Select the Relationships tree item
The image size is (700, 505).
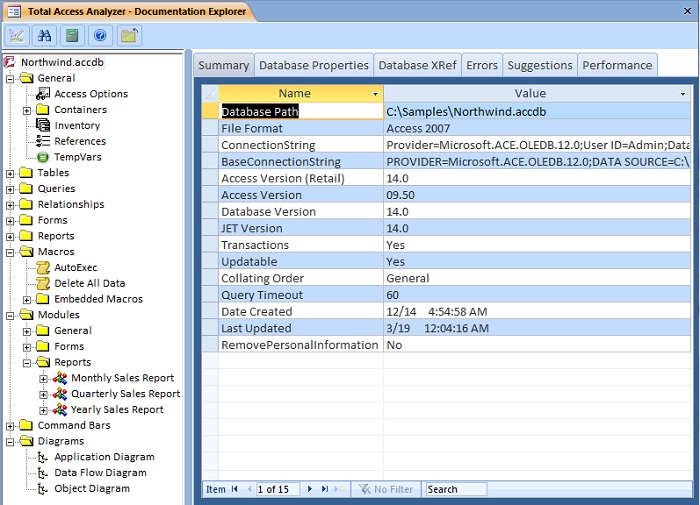[71, 205]
